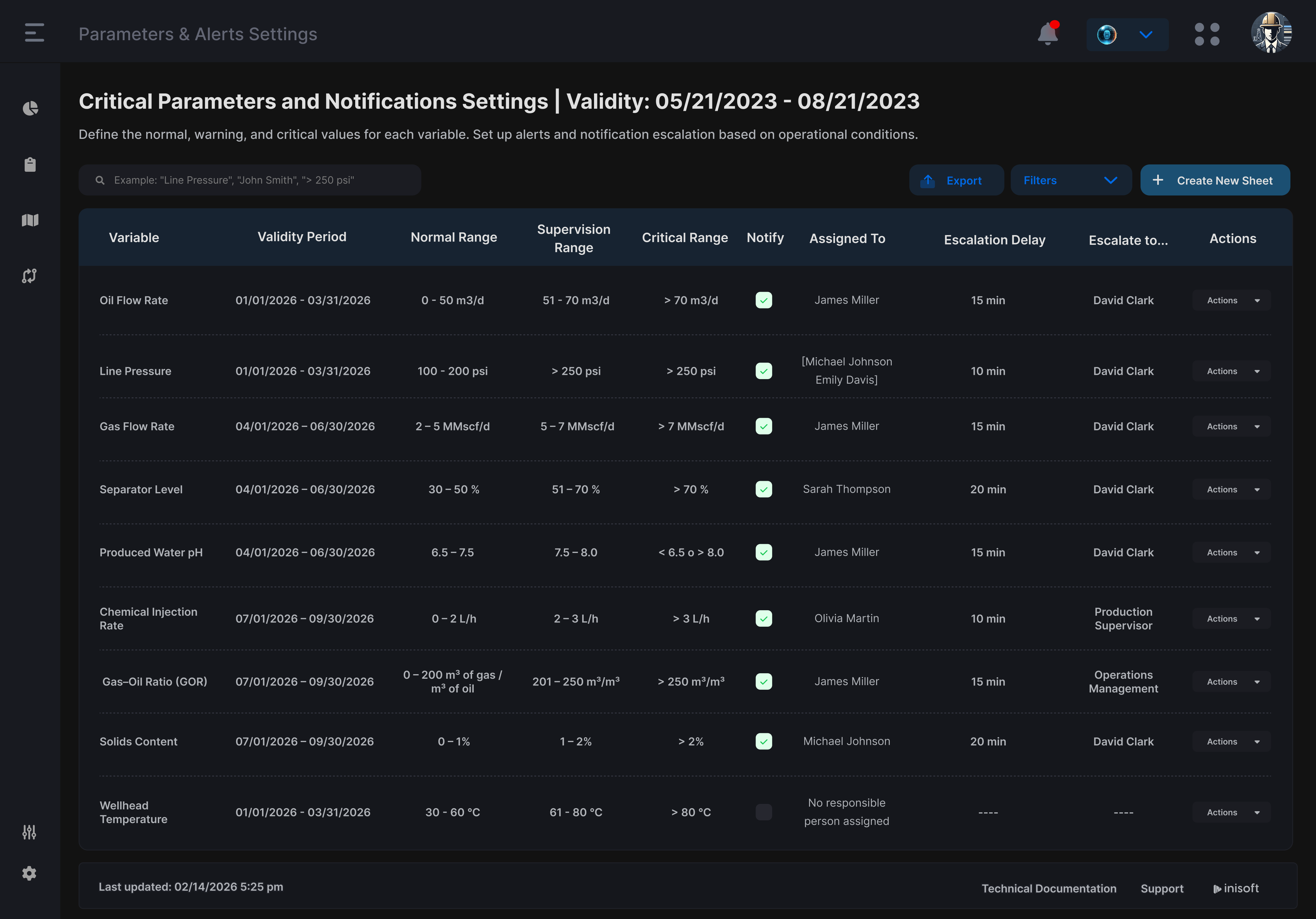
Task: Open the map sidebar icon
Action: tap(30, 220)
